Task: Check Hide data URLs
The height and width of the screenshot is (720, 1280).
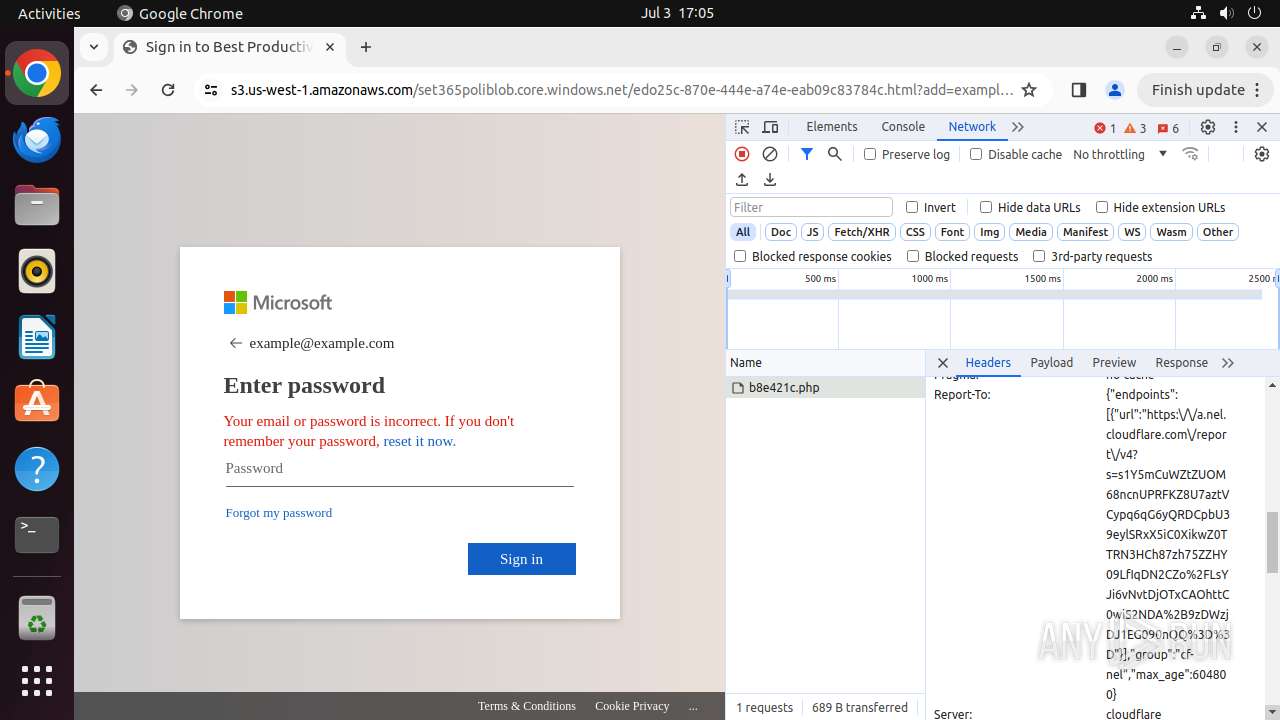Action: click(x=986, y=207)
